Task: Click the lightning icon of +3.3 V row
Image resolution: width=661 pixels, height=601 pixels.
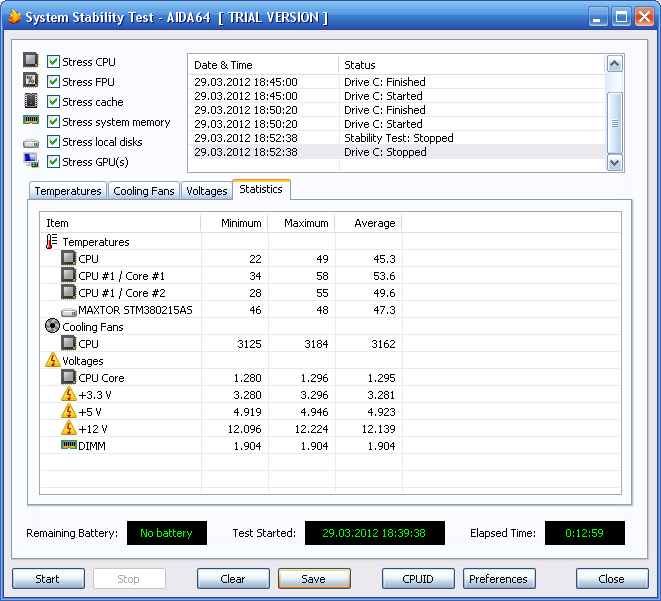Action: tap(69, 394)
